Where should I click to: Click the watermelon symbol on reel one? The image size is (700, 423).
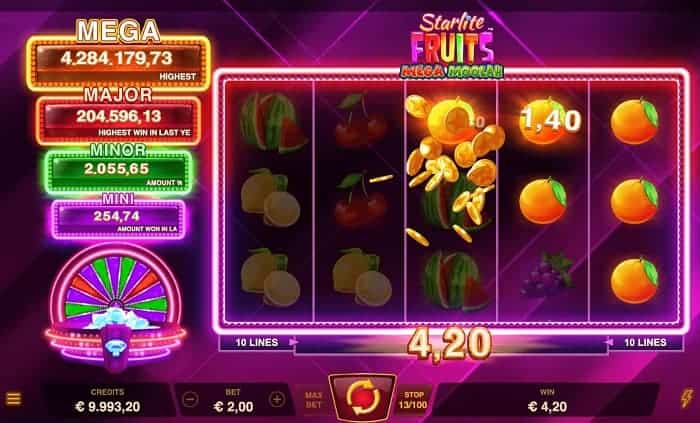coord(272,121)
